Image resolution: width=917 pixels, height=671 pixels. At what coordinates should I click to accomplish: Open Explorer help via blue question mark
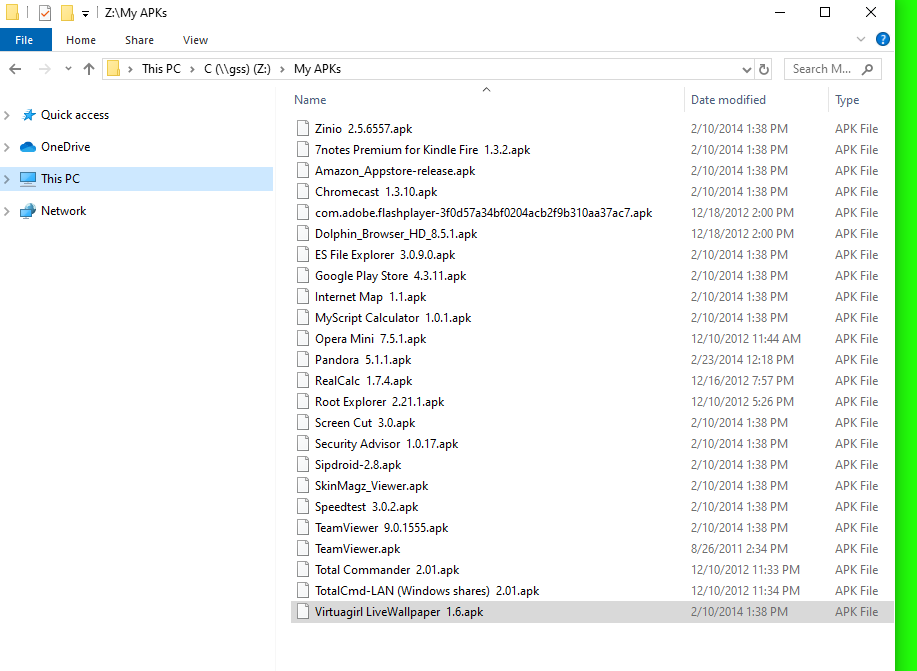(883, 40)
